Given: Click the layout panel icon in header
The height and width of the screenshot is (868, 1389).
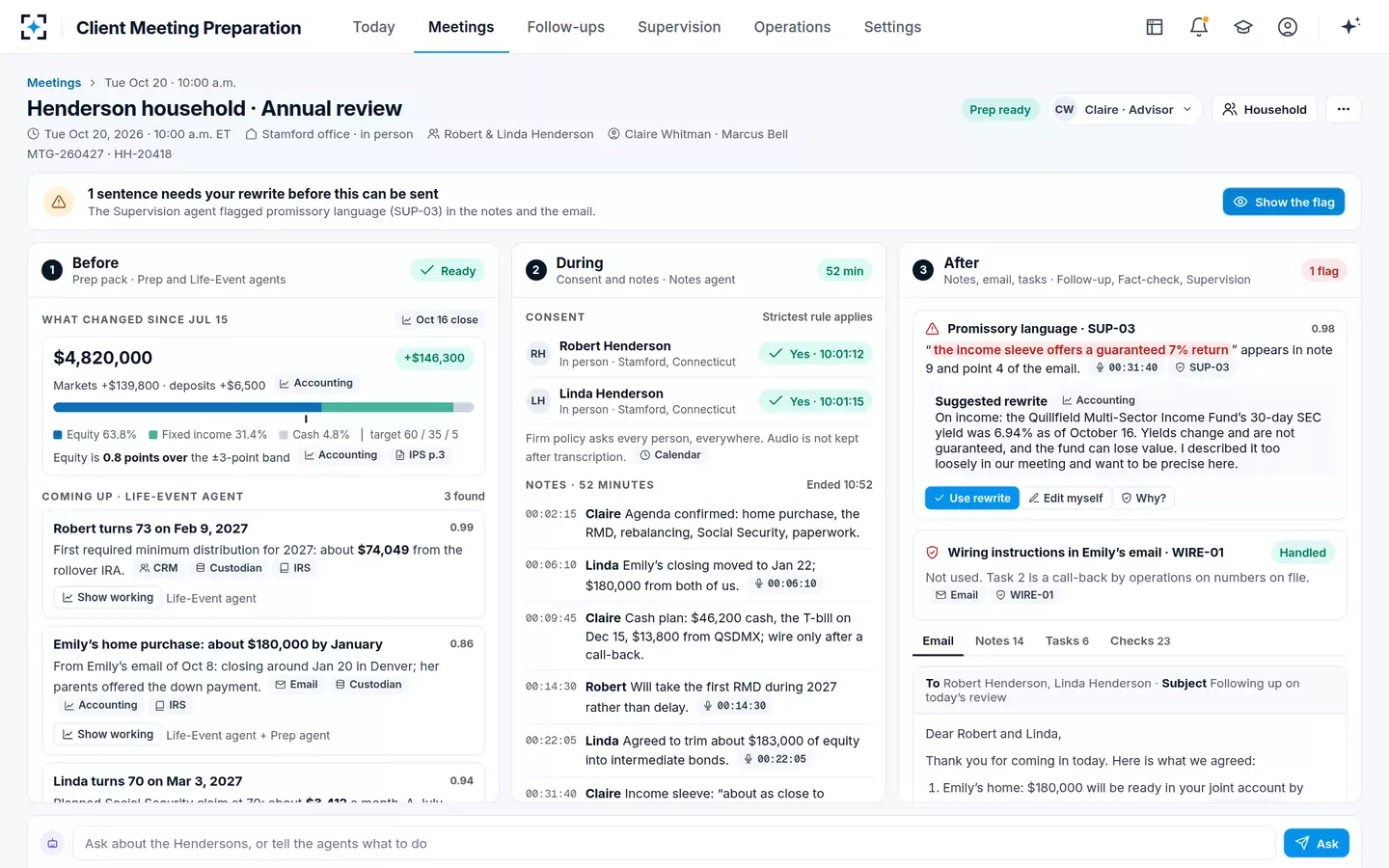Looking at the screenshot, I should click(x=1155, y=27).
